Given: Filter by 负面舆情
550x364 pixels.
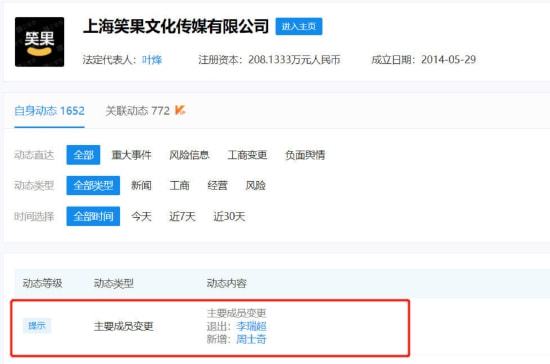Looking at the screenshot, I should pyautogui.click(x=305, y=155).
